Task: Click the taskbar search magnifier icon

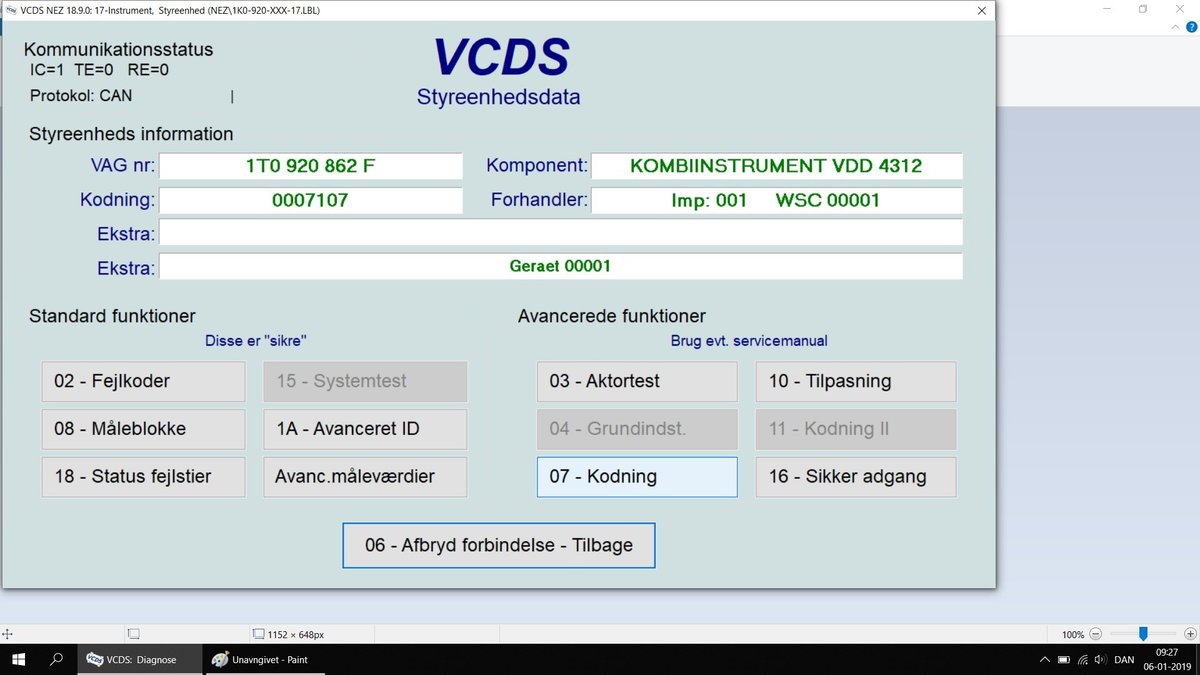Action: pyautogui.click(x=57, y=660)
